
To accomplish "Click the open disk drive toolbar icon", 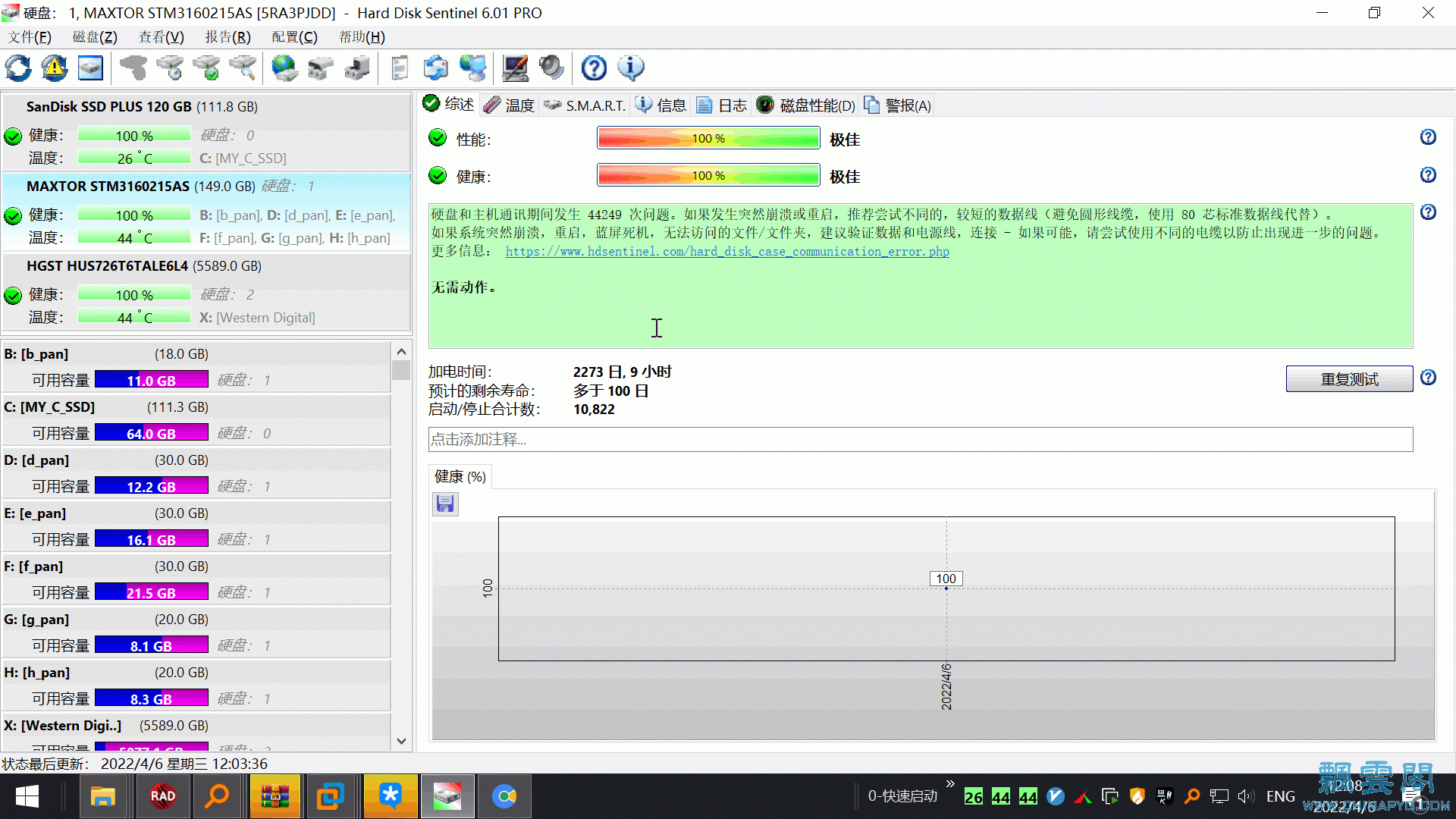I will pyautogui.click(x=321, y=68).
